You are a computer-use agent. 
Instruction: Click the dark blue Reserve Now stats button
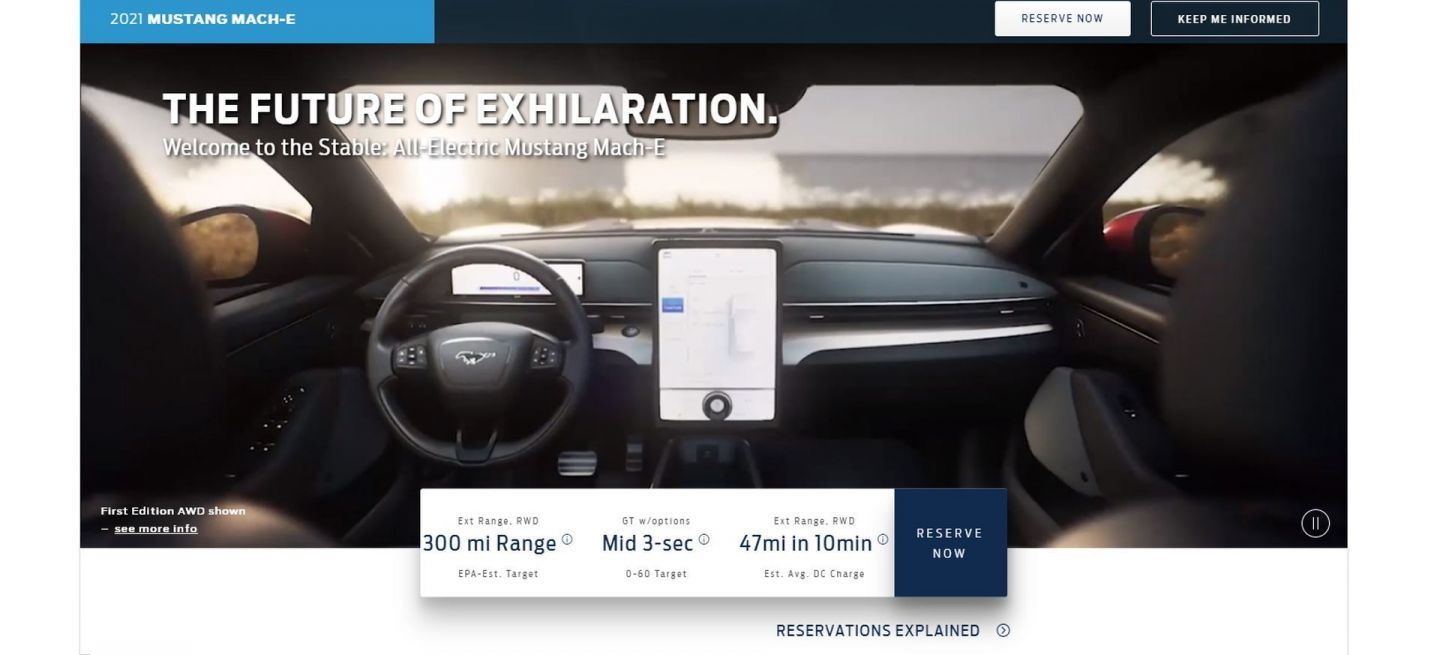[950, 543]
